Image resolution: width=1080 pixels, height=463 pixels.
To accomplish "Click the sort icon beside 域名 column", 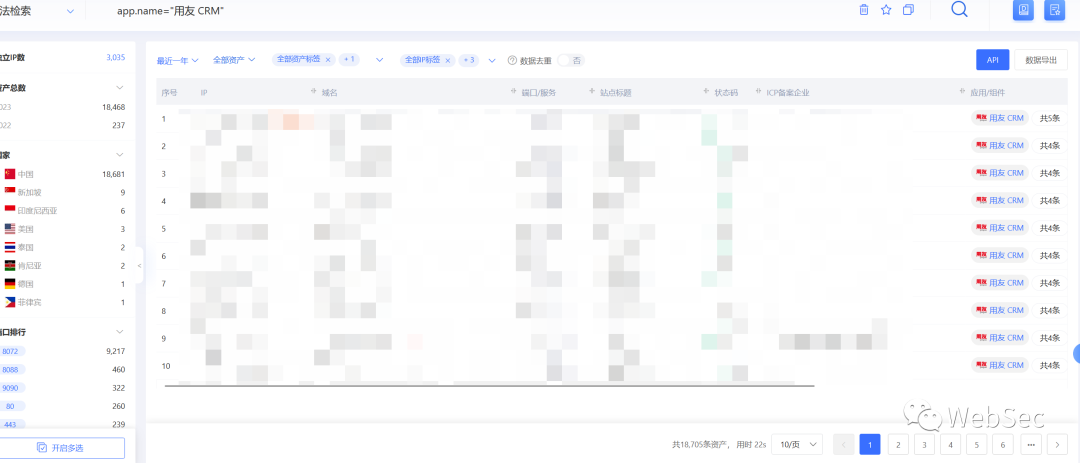I will pyautogui.click(x=314, y=92).
